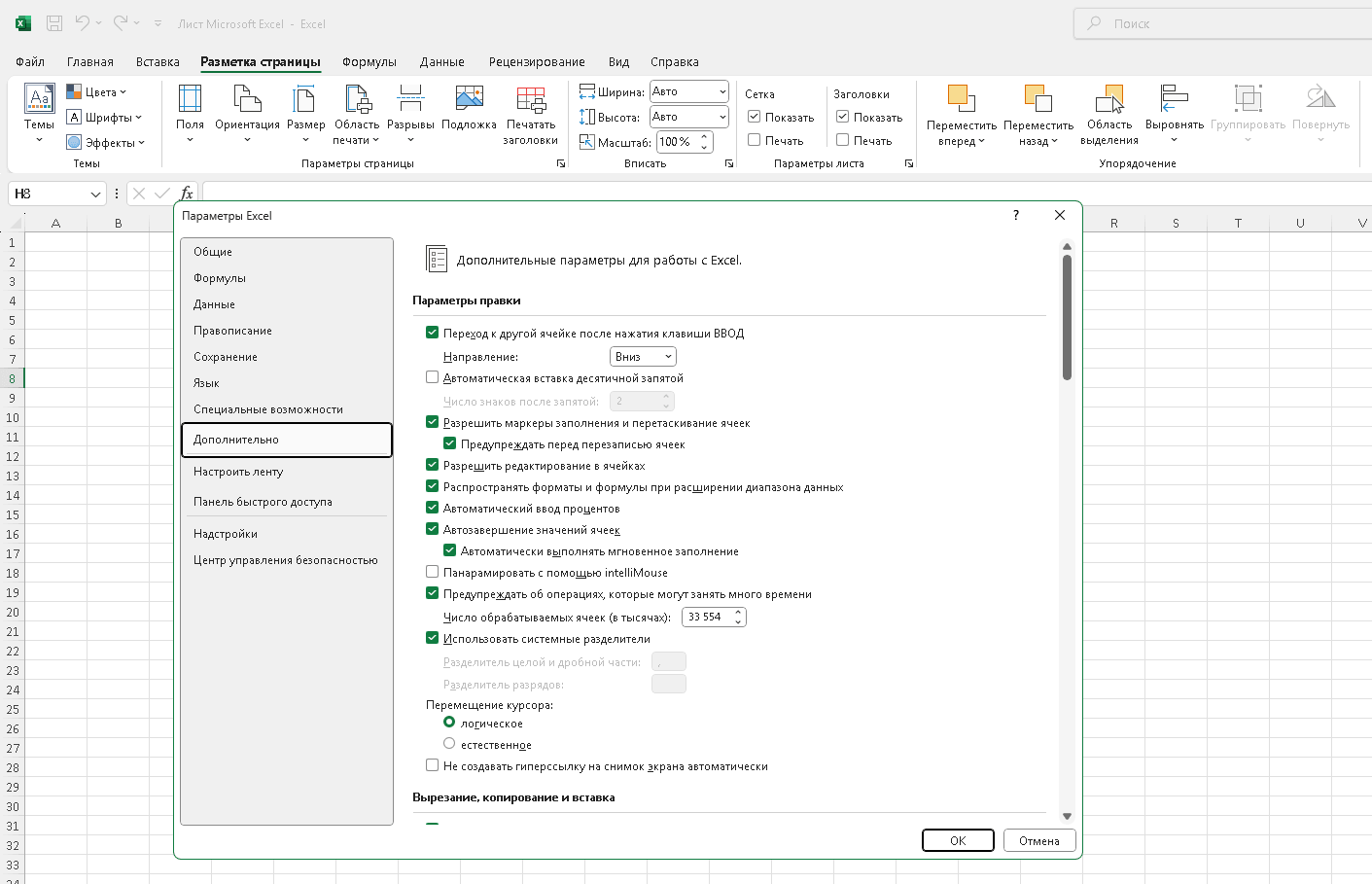Click Печатать заголовки (Print Titles)
The image size is (1372, 884).
pyautogui.click(x=530, y=114)
